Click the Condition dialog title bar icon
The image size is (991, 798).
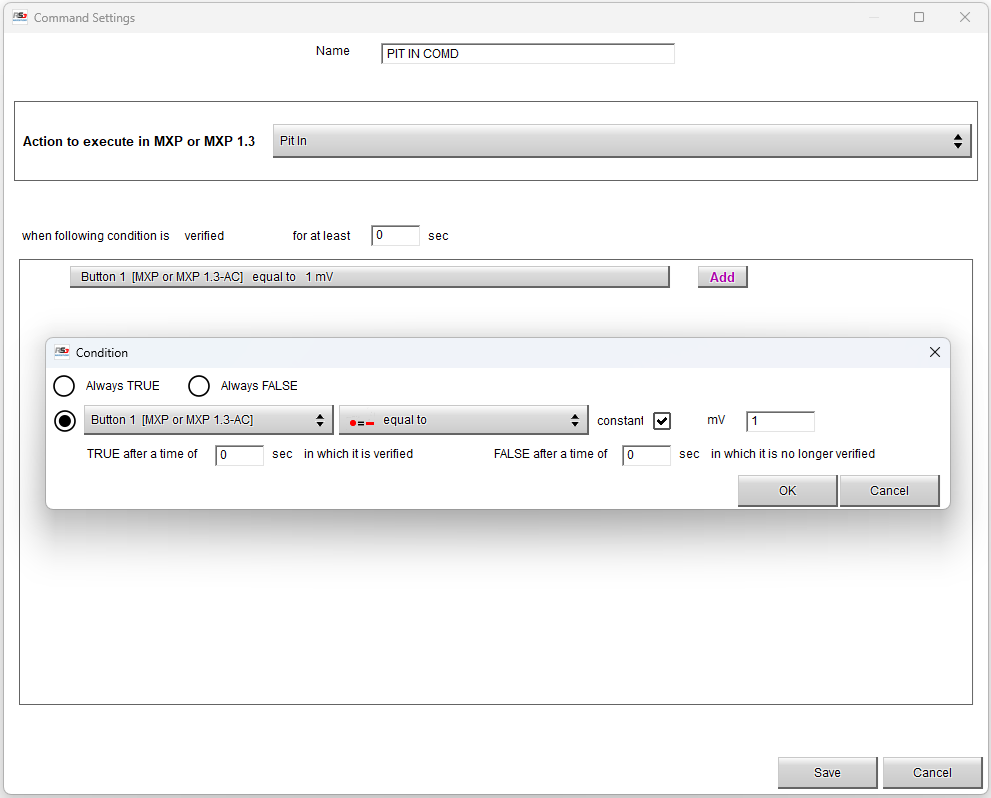62,352
